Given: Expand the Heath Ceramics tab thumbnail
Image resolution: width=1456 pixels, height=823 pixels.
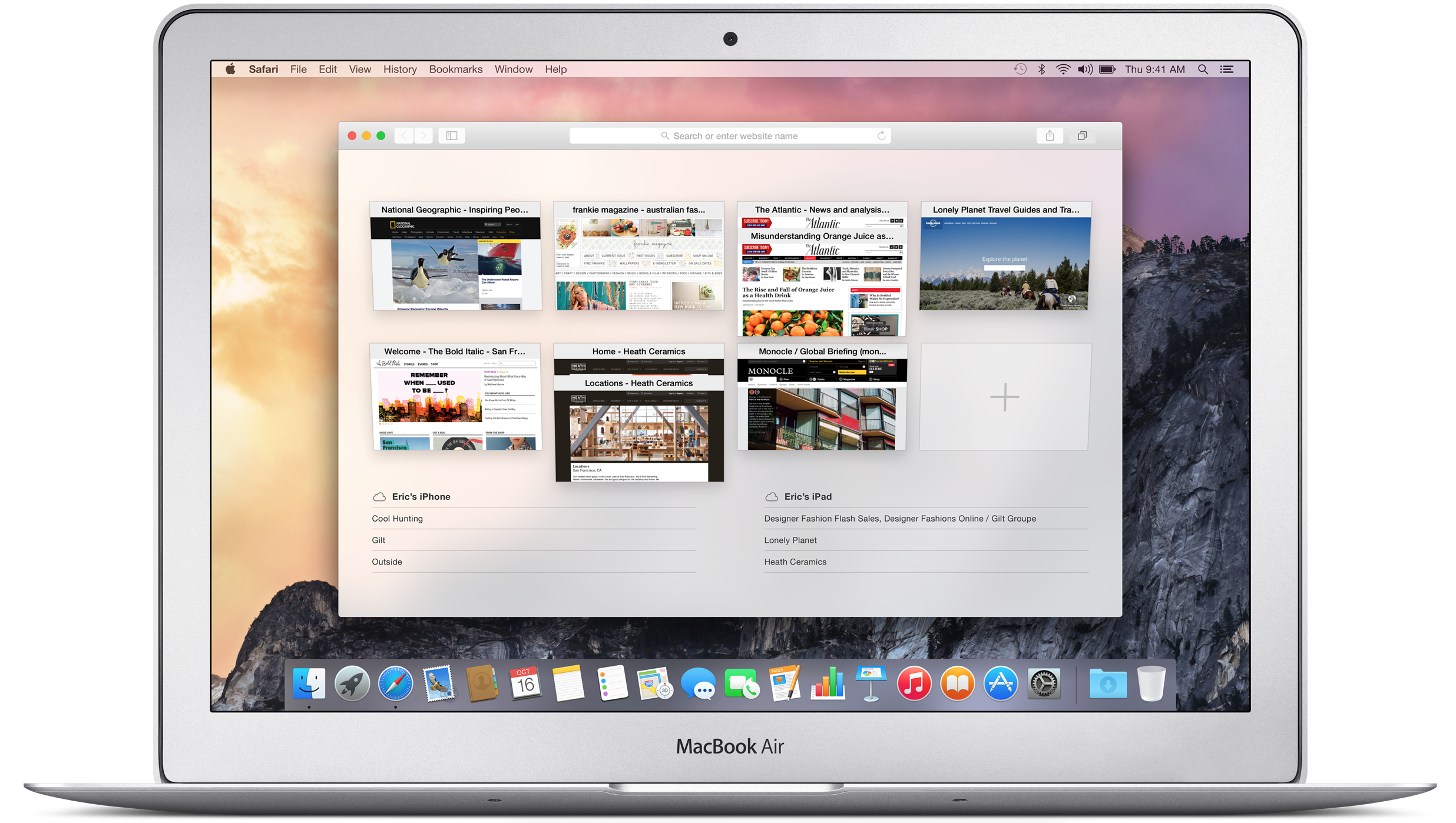Looking at the screenshot, I should (x=637, y=413).
